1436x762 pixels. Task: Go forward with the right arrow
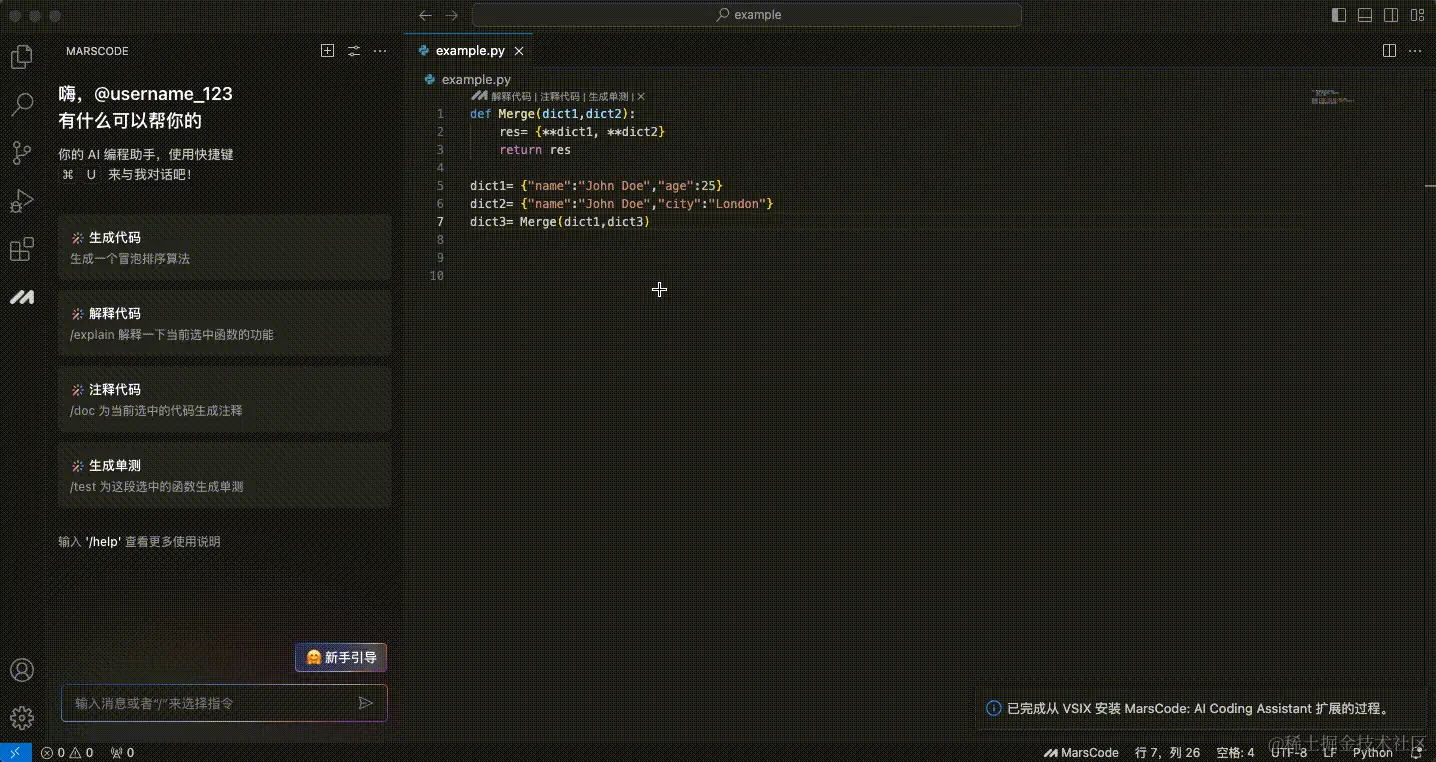(x=451, y=15)
